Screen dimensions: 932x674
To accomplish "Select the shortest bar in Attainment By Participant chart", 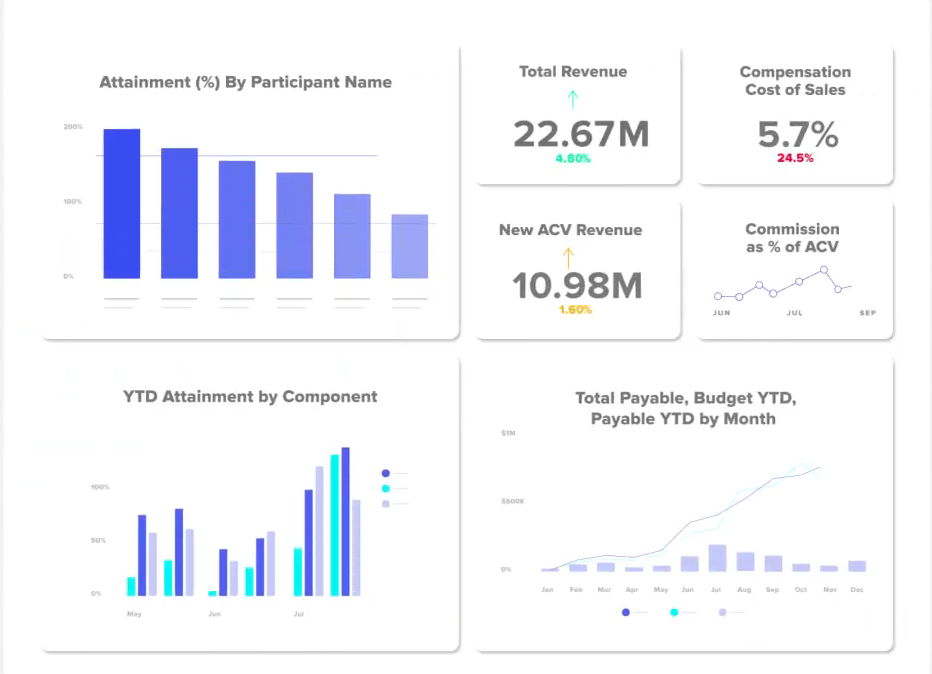I will click(x=410, y=246).
